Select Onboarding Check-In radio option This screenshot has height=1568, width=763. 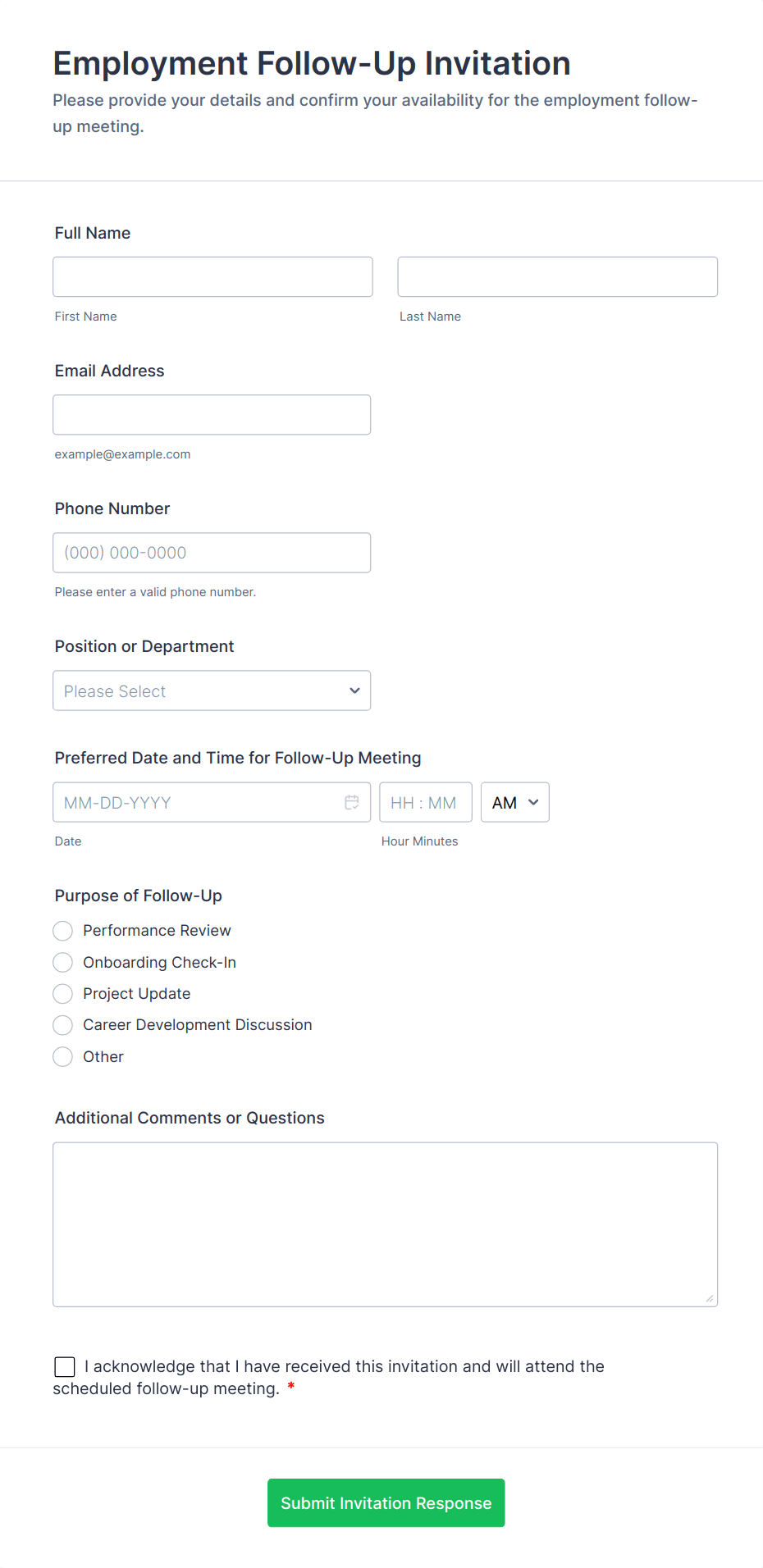pos(63,962)
